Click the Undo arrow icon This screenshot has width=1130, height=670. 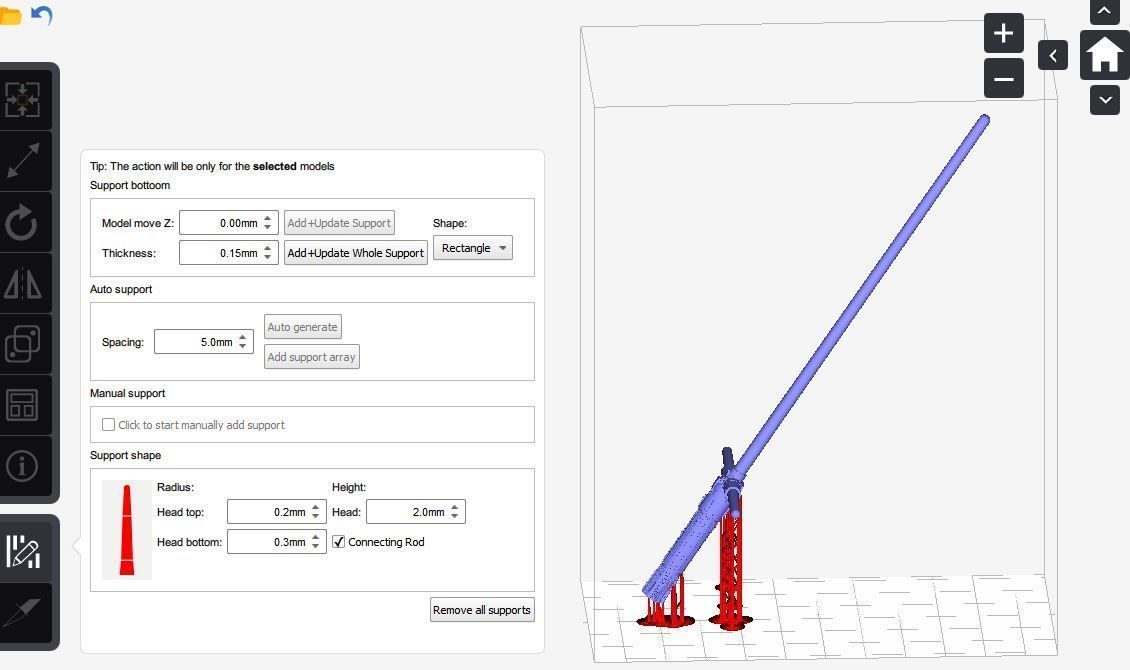pos(42,15)
